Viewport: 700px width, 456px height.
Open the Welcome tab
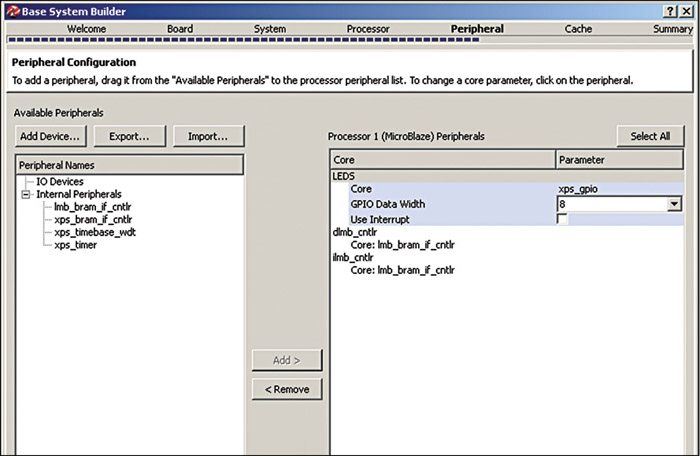(87, 29)
